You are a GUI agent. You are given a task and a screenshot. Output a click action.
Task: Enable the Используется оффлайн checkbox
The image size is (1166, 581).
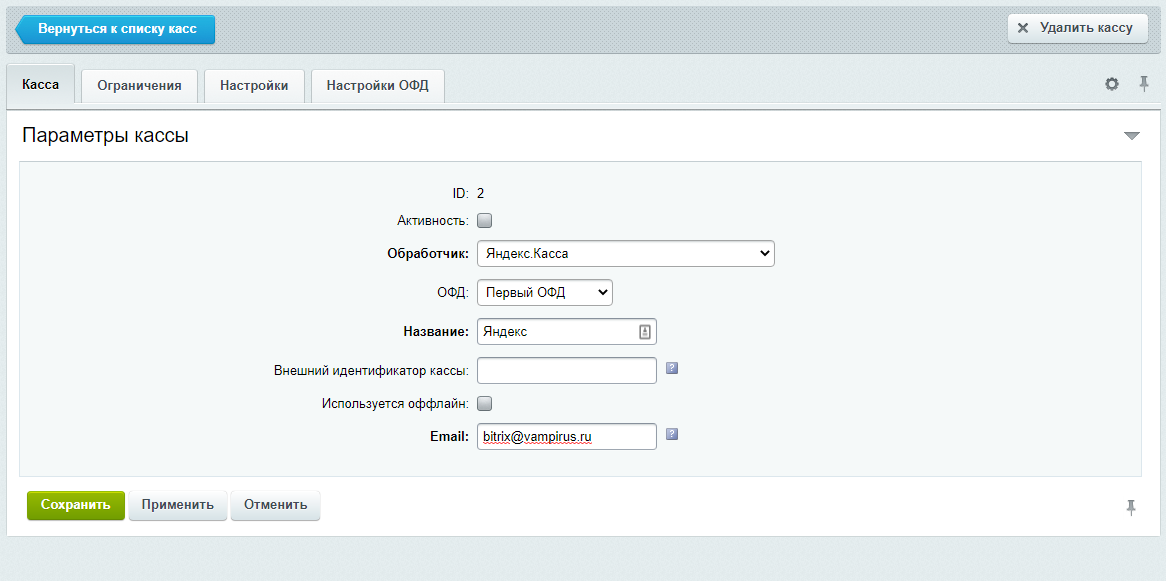[485, 404]
